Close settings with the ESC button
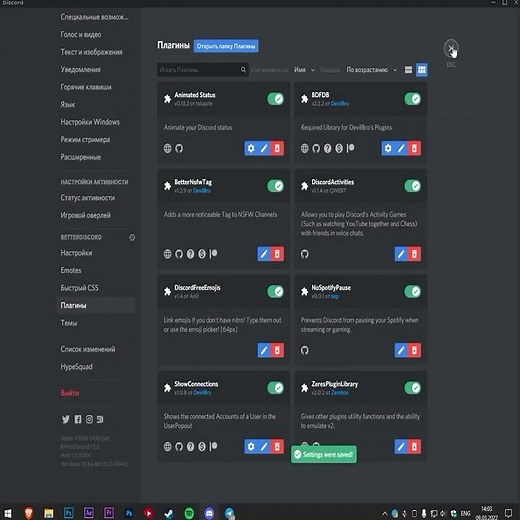 tap(451, 49)
